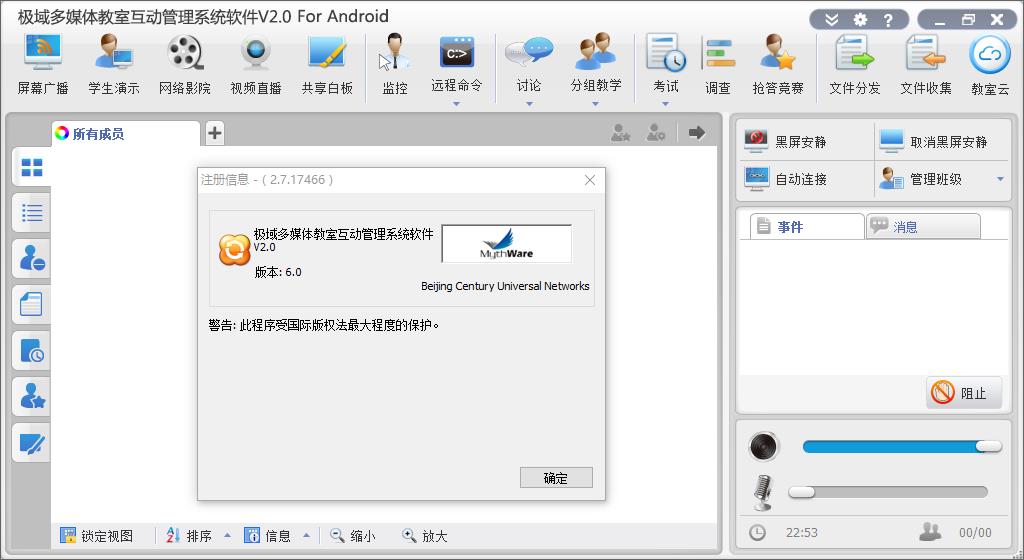The width and height of the screenshot is (1024, 560).
Task: Expand the 信息 options arrow
Action: [x=306, y=536]
